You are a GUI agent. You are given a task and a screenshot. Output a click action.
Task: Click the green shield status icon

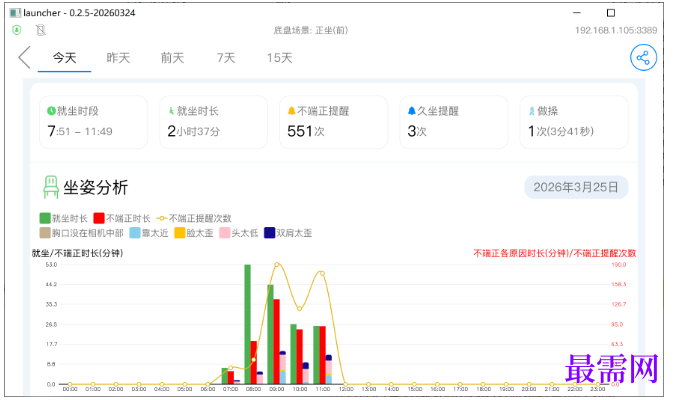[16, 30]
